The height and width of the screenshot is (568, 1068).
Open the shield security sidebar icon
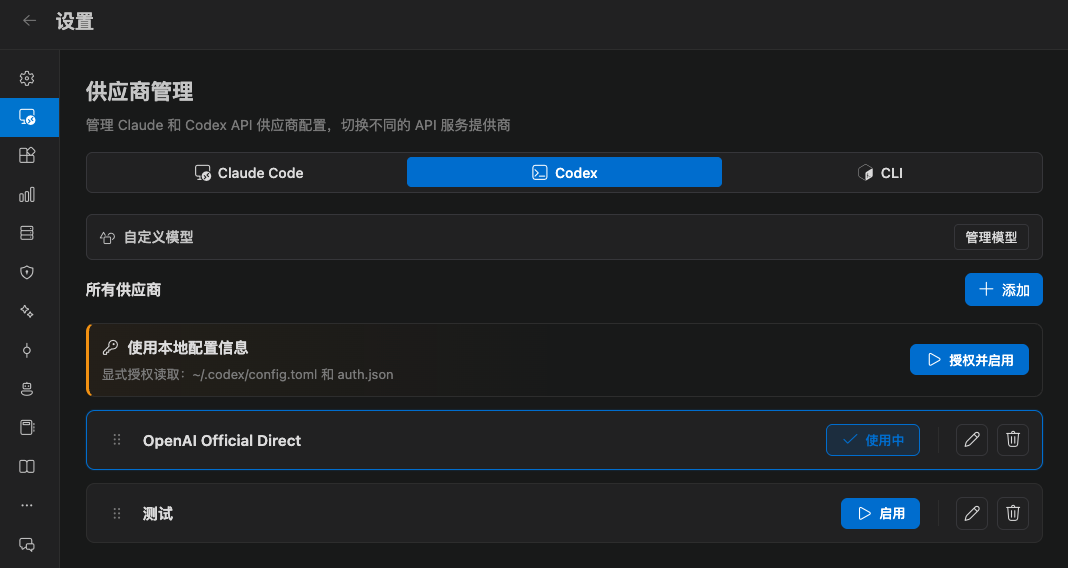coord(27,272)
